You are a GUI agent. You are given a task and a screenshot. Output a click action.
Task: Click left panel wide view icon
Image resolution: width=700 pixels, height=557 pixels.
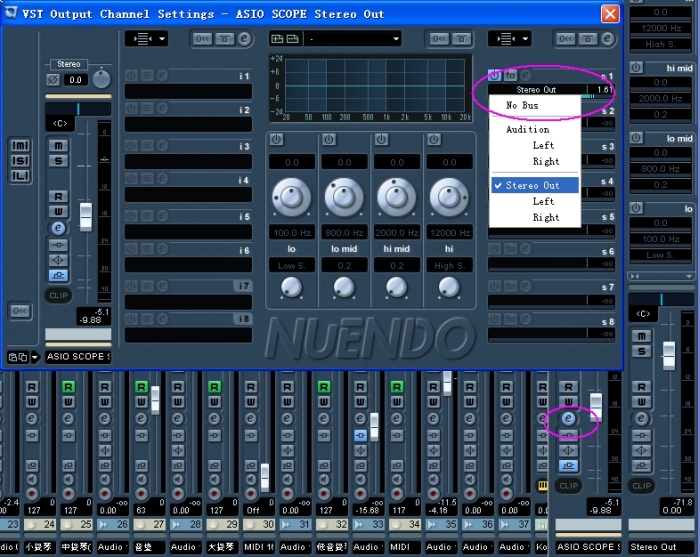(20, 145)
